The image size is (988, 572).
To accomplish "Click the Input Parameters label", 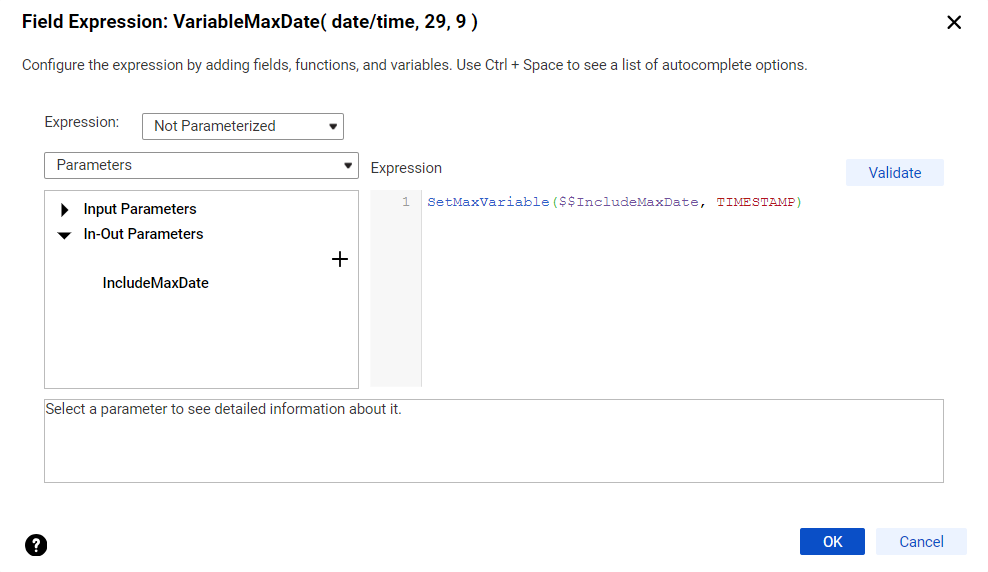I will [140, 209].
